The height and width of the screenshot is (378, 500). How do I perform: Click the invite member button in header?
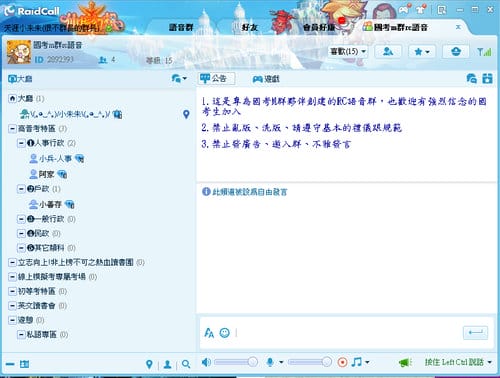pyautogui.click(x=388, y=52)
